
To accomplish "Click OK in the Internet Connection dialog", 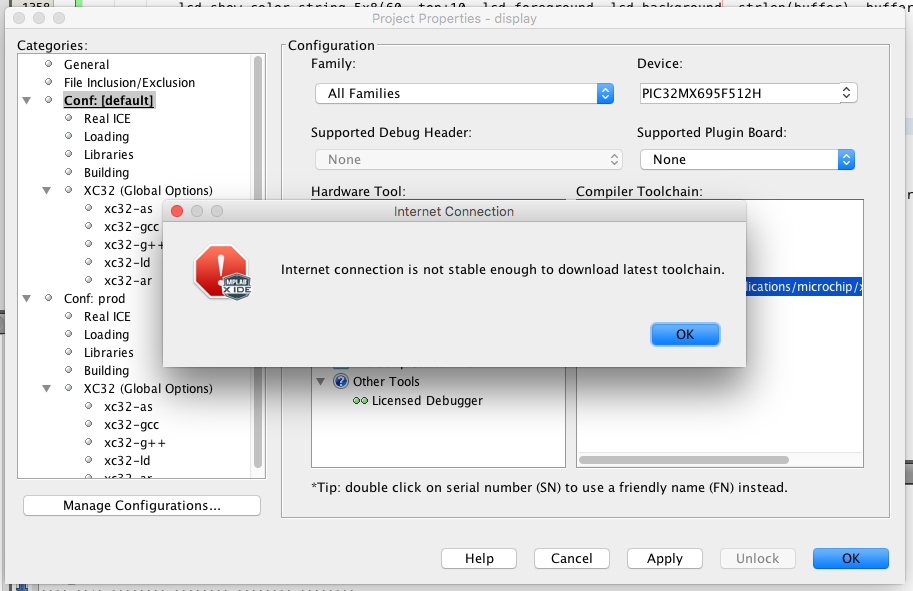I will click(685, 334).
